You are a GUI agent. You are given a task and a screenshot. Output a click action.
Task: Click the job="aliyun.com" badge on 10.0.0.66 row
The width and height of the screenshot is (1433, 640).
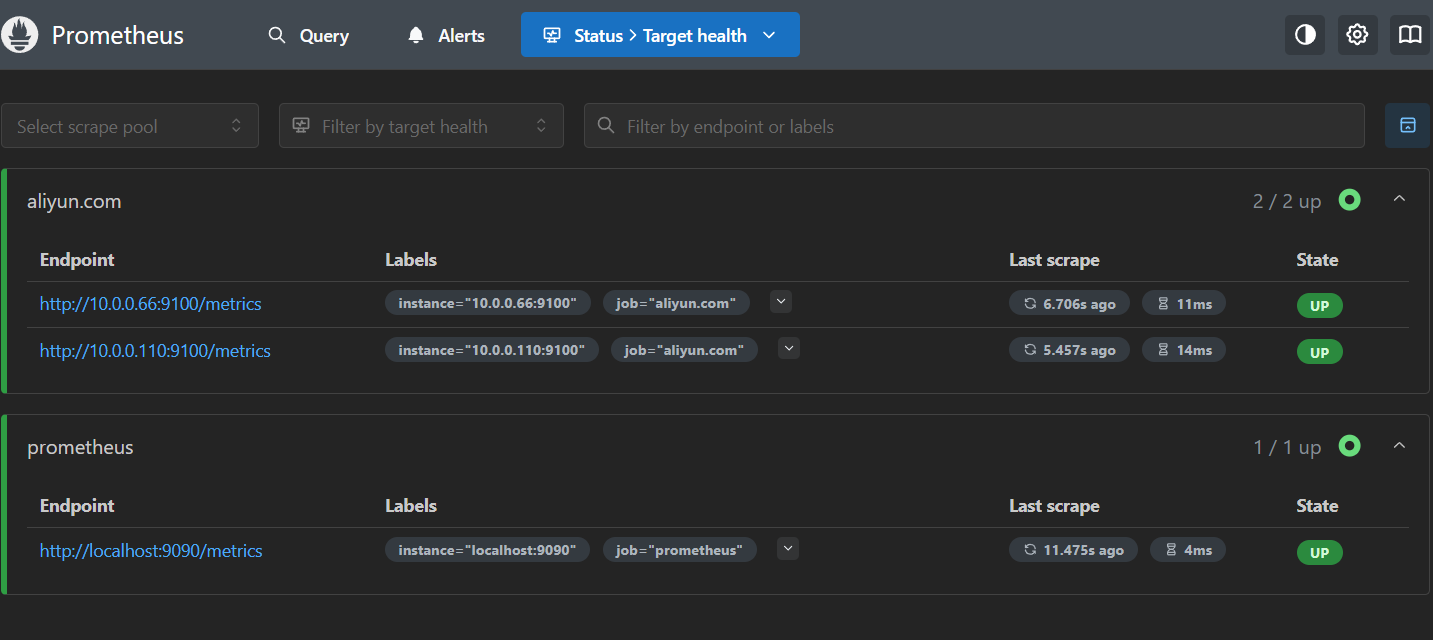click(676, 303)
